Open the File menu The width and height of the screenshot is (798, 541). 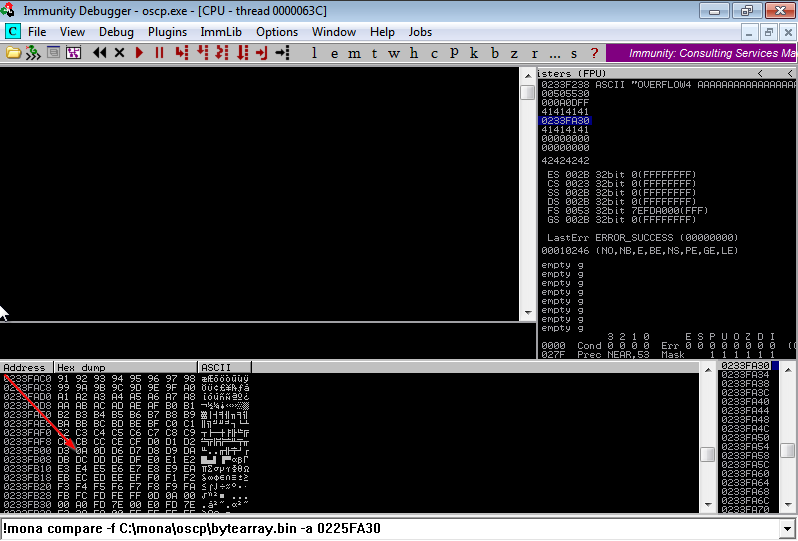[37, 32]
